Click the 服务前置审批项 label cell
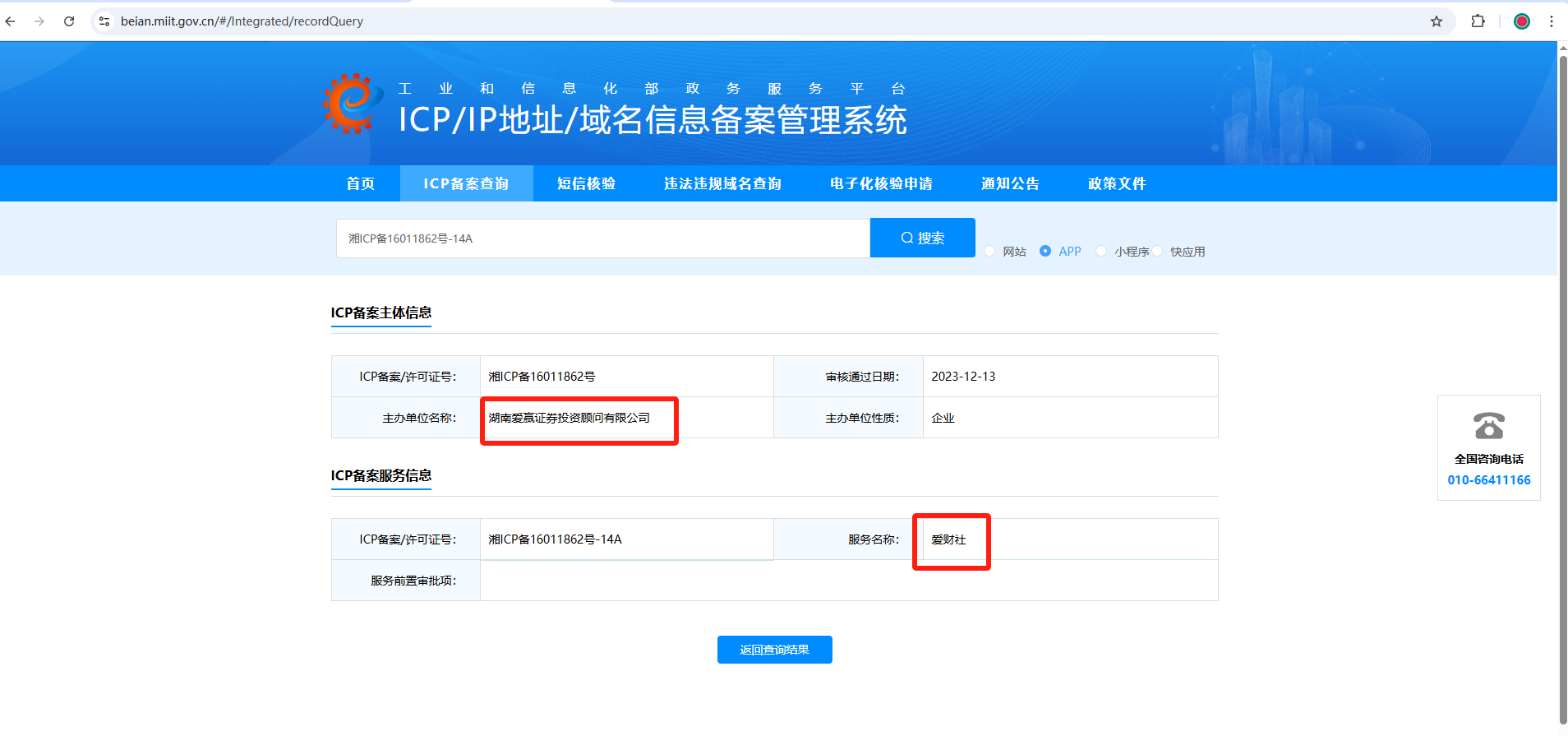This screenshot has height=736, width=1568. click(x=406, y=581)
